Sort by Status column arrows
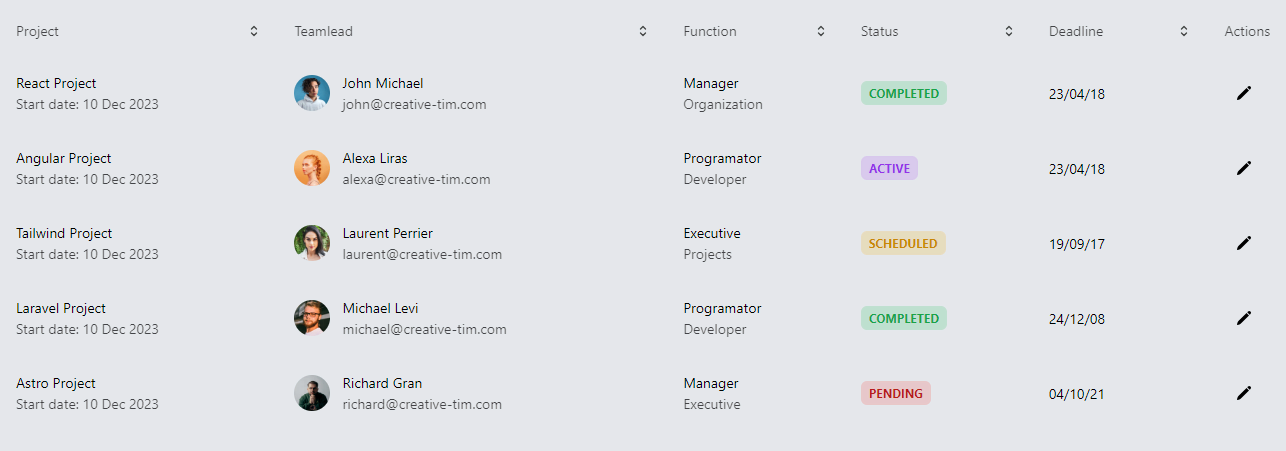 click(x=1009, y=31)
